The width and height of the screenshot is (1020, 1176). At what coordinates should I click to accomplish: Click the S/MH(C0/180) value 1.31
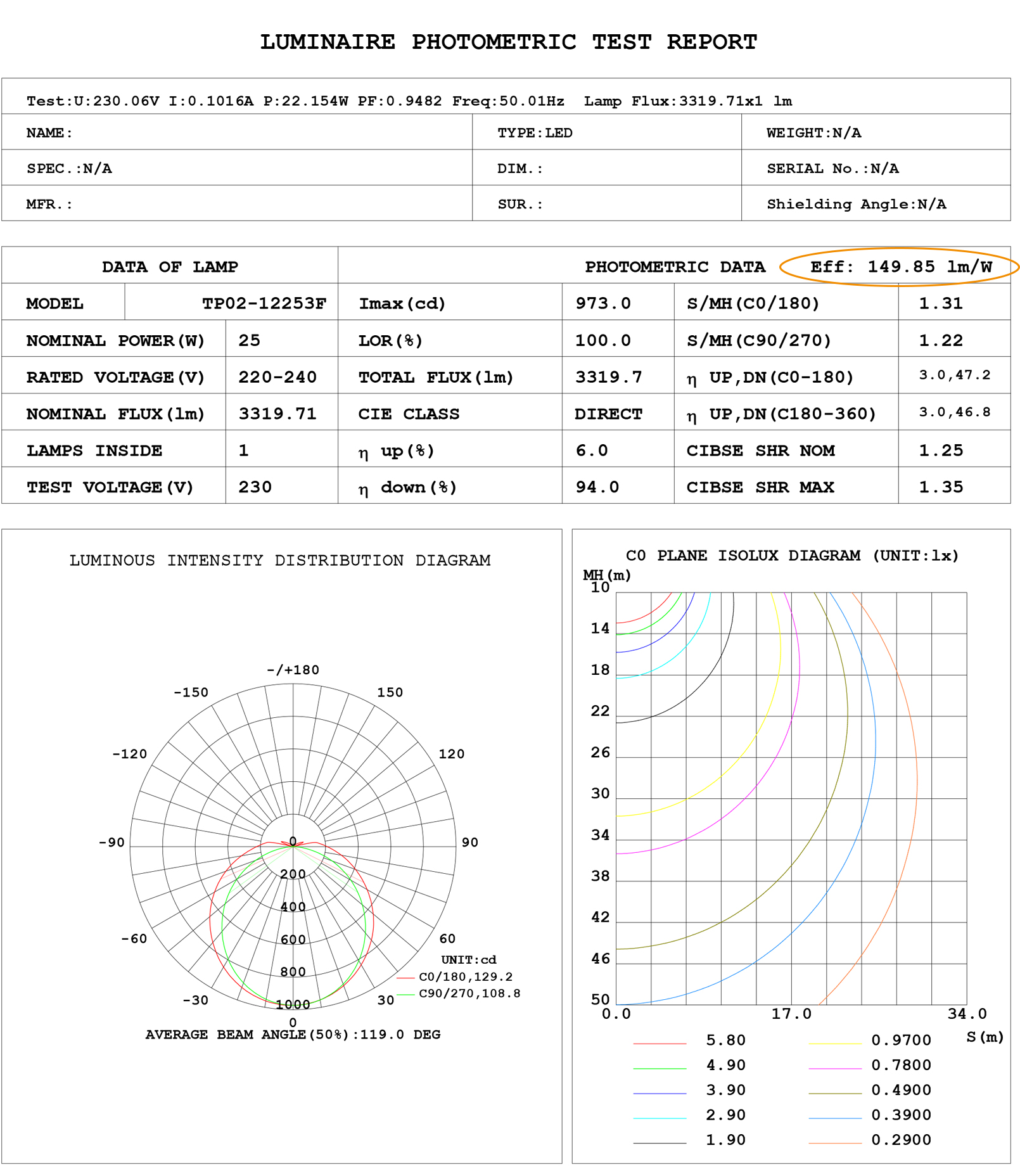(x=941, y=304)
